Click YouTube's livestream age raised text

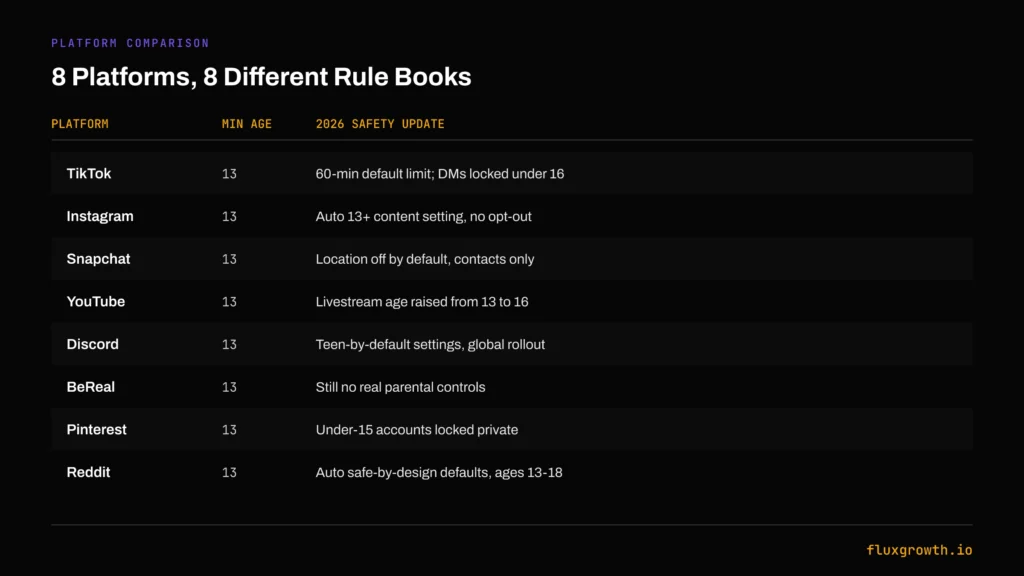click(422, 302)
